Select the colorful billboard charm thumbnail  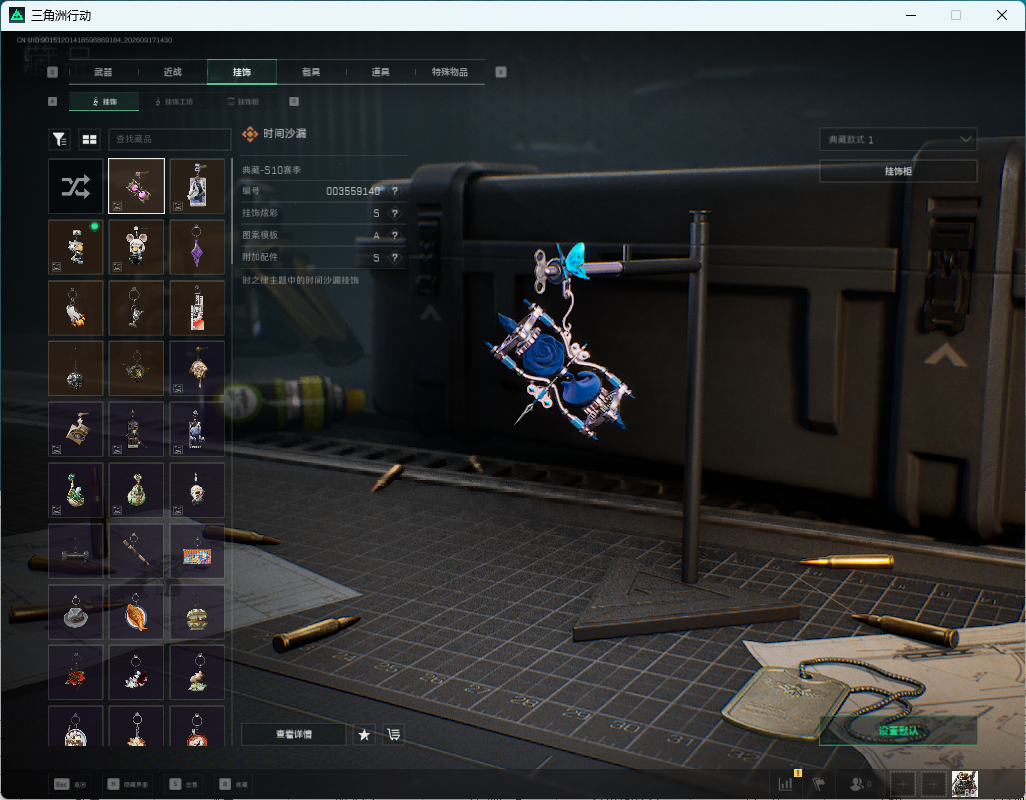[x=197, y=551]
